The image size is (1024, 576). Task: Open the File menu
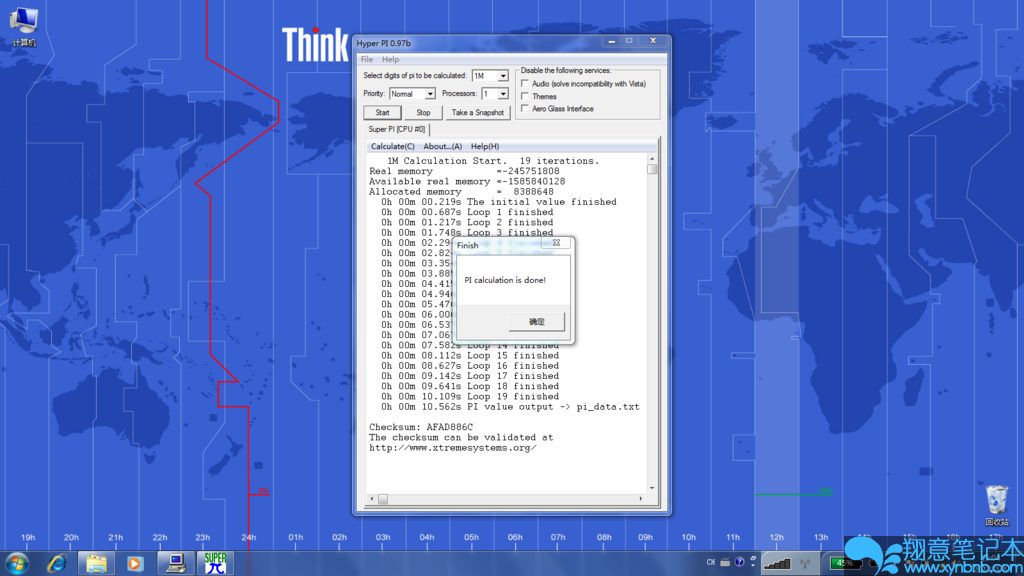(x=367, y=59)
